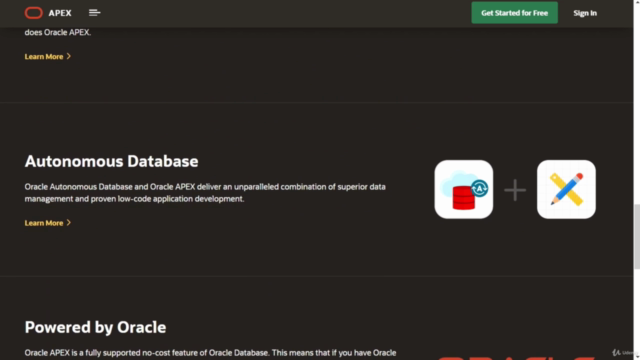
Task: Click the APEX brand text
Action: pos(60,13)
